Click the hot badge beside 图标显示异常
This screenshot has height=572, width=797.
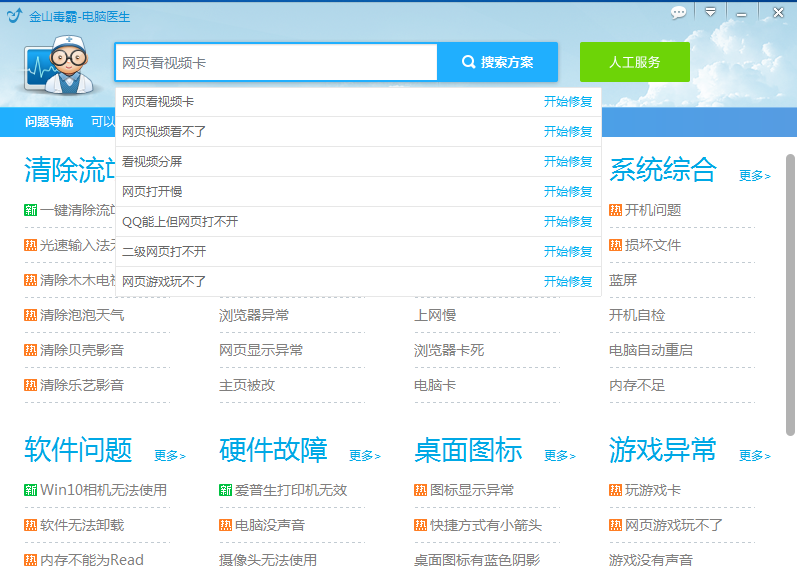[x=420, y=490]
